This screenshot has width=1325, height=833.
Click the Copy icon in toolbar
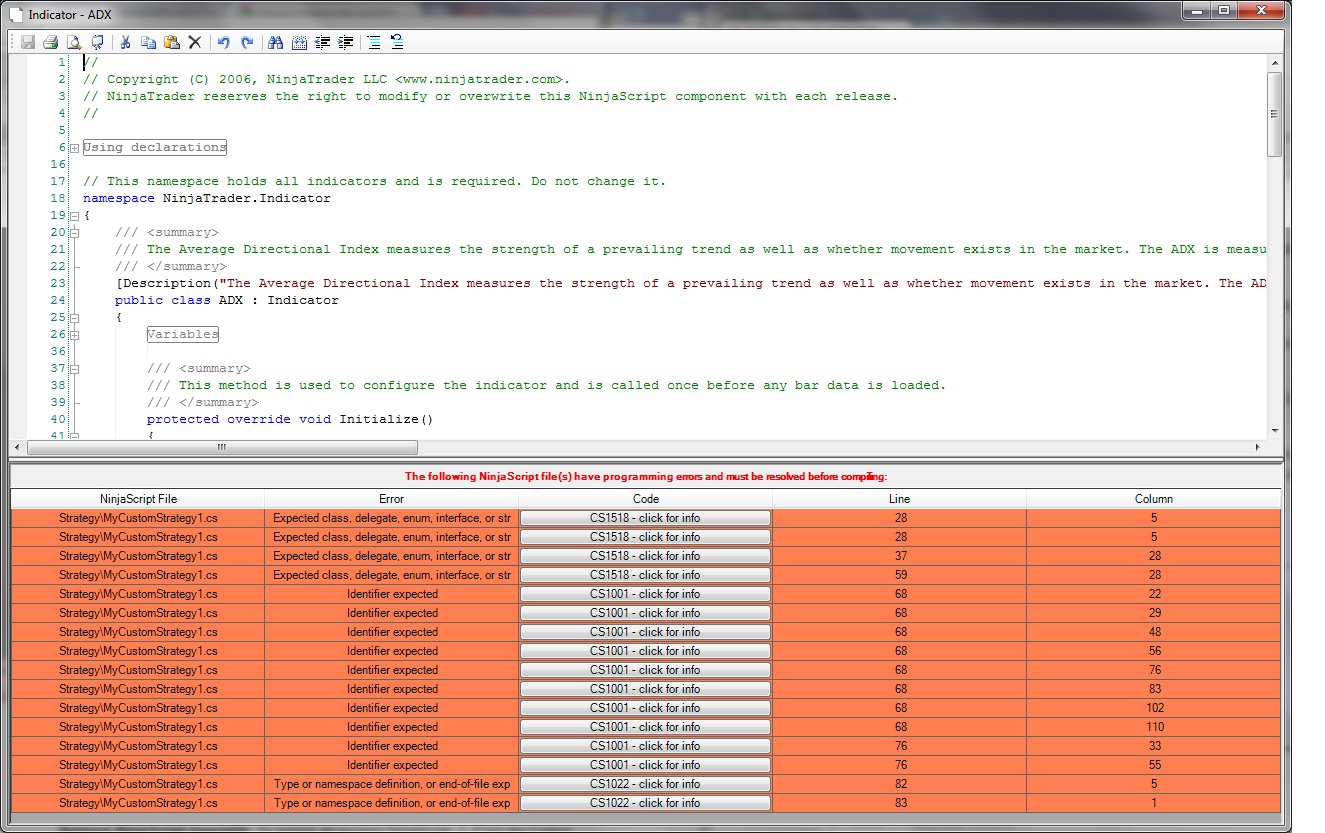pos(148,42)
